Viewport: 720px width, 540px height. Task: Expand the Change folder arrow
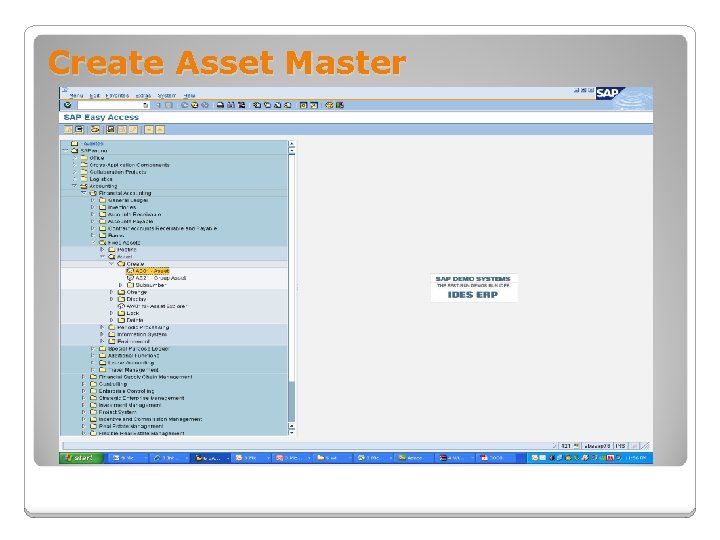(x=112, y=292)
